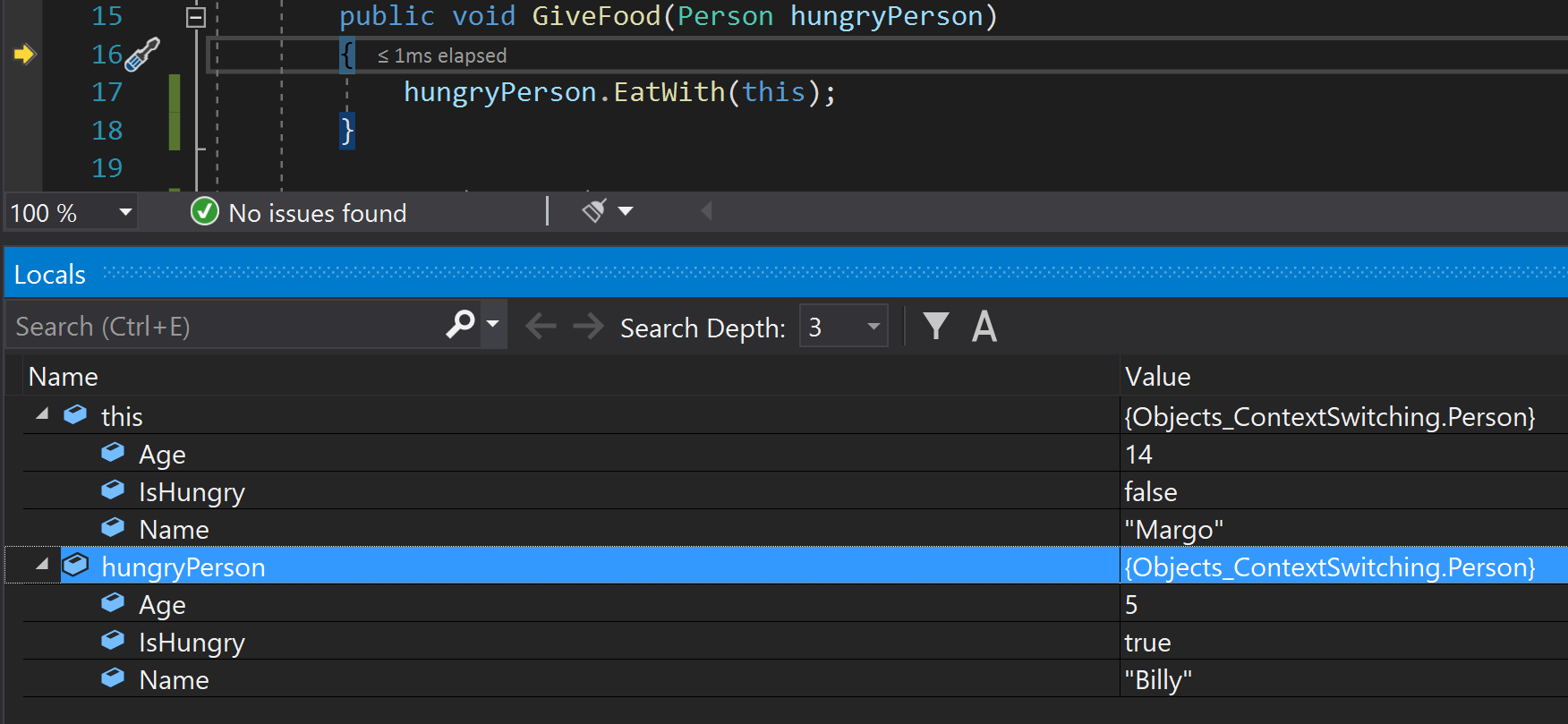Open the 100 % zoom dropdown
The image size is (1568, 724).
125,212
